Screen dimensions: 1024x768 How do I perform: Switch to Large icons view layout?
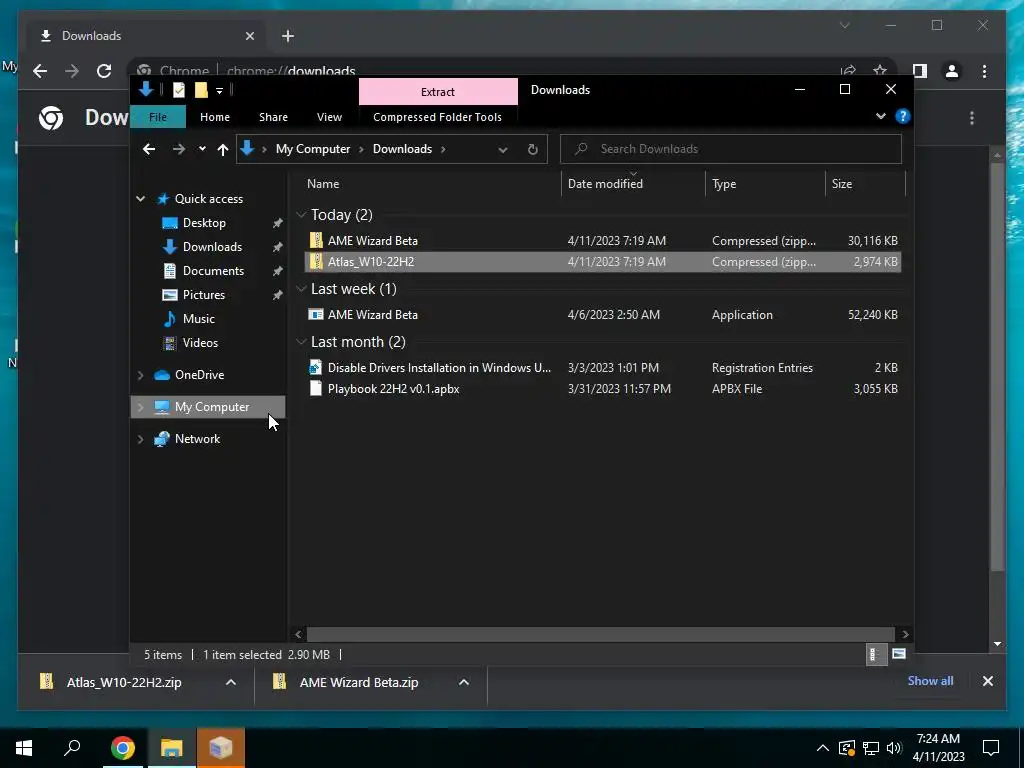click(899, 654)
